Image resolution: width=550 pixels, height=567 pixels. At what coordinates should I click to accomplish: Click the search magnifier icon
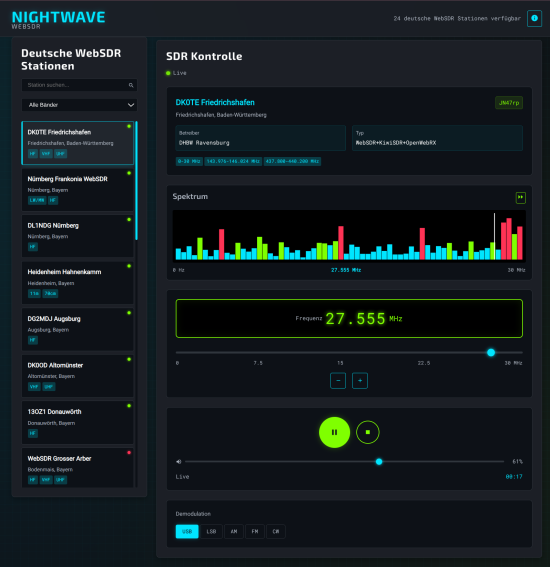click(131, 85)
